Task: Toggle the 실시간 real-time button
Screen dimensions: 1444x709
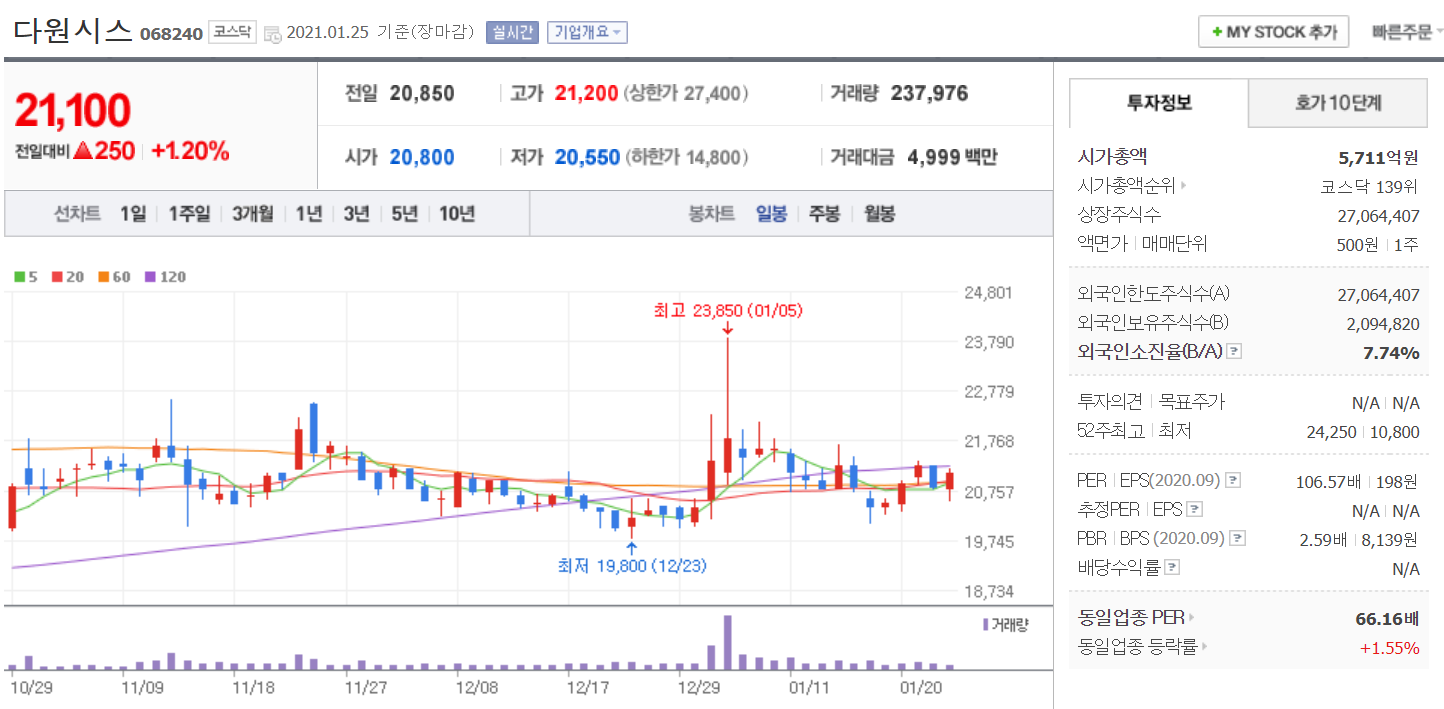Action: click(512, 32)
